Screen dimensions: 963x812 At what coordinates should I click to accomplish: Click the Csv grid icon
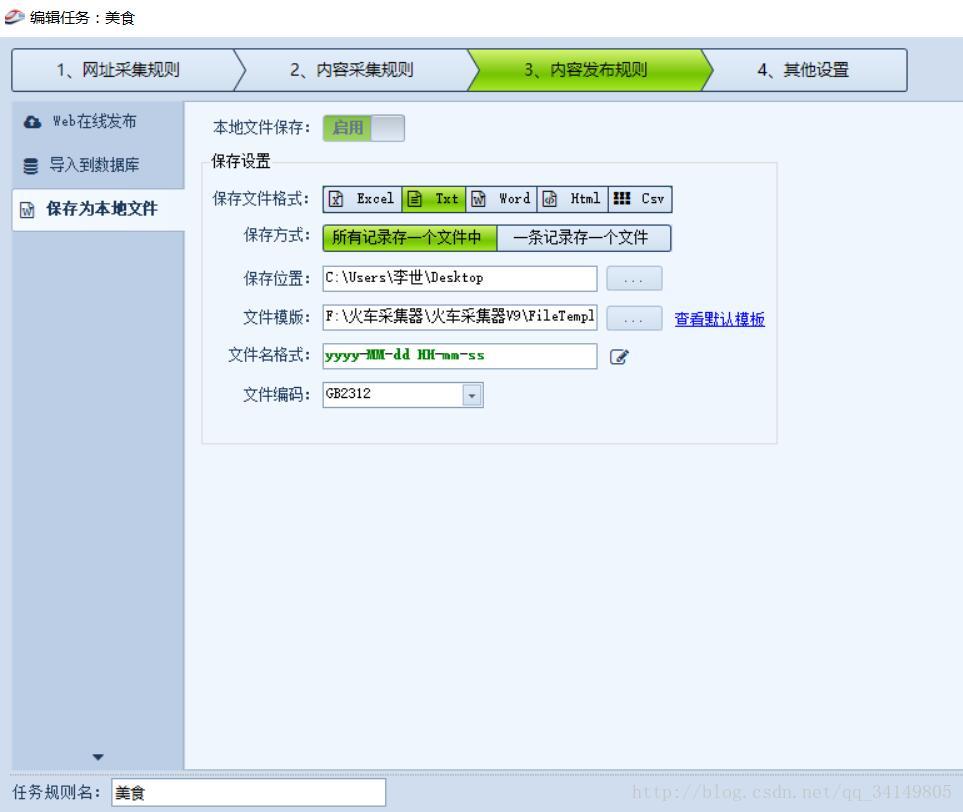pos(622,198)
